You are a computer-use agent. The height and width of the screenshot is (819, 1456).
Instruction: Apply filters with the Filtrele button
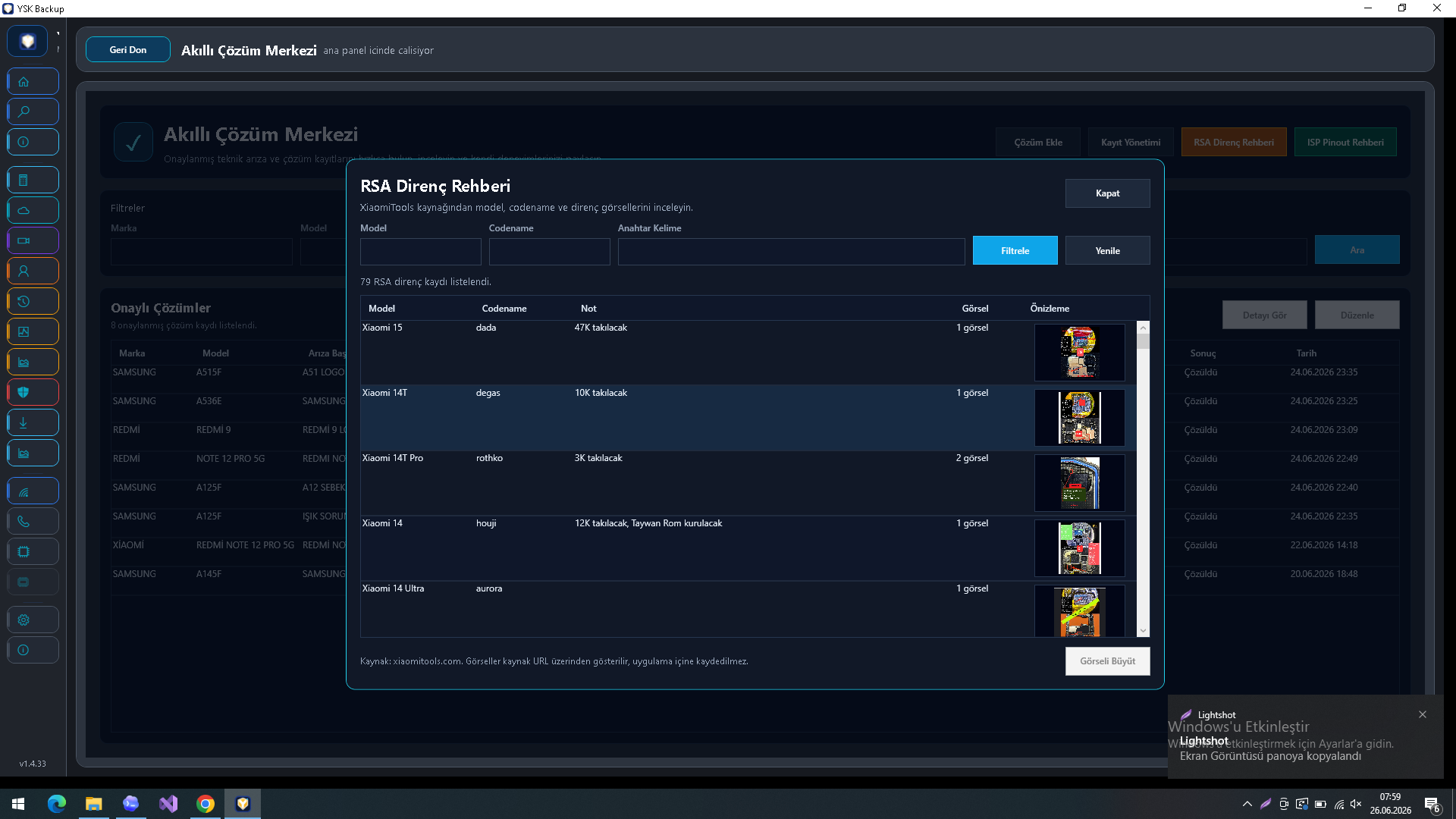[x=1015, y=251]
